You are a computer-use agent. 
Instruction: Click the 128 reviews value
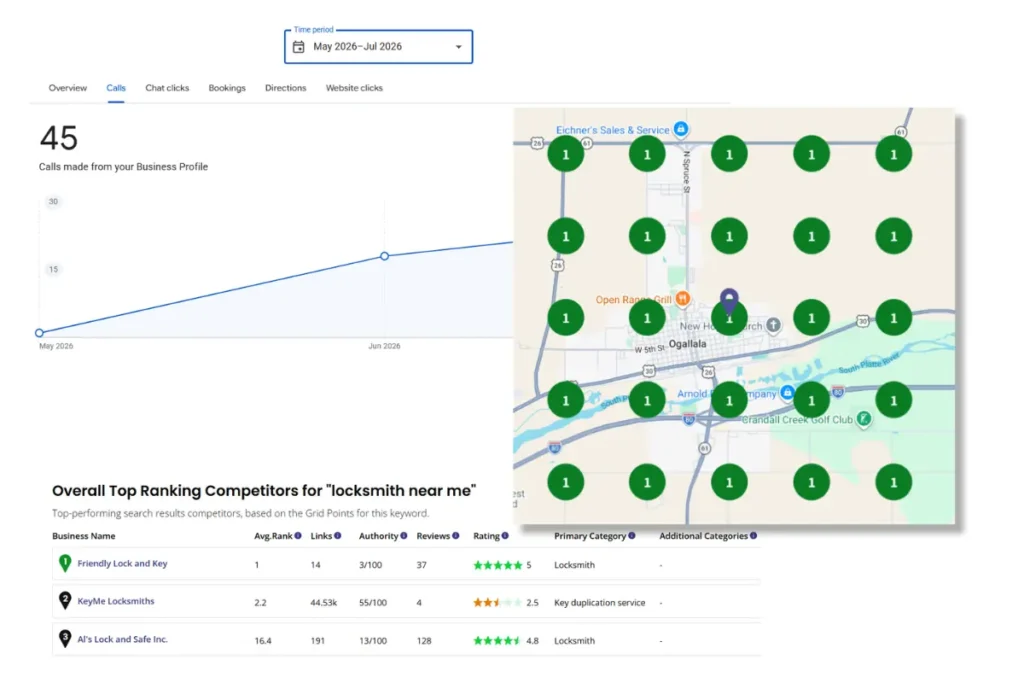point(424,641)
